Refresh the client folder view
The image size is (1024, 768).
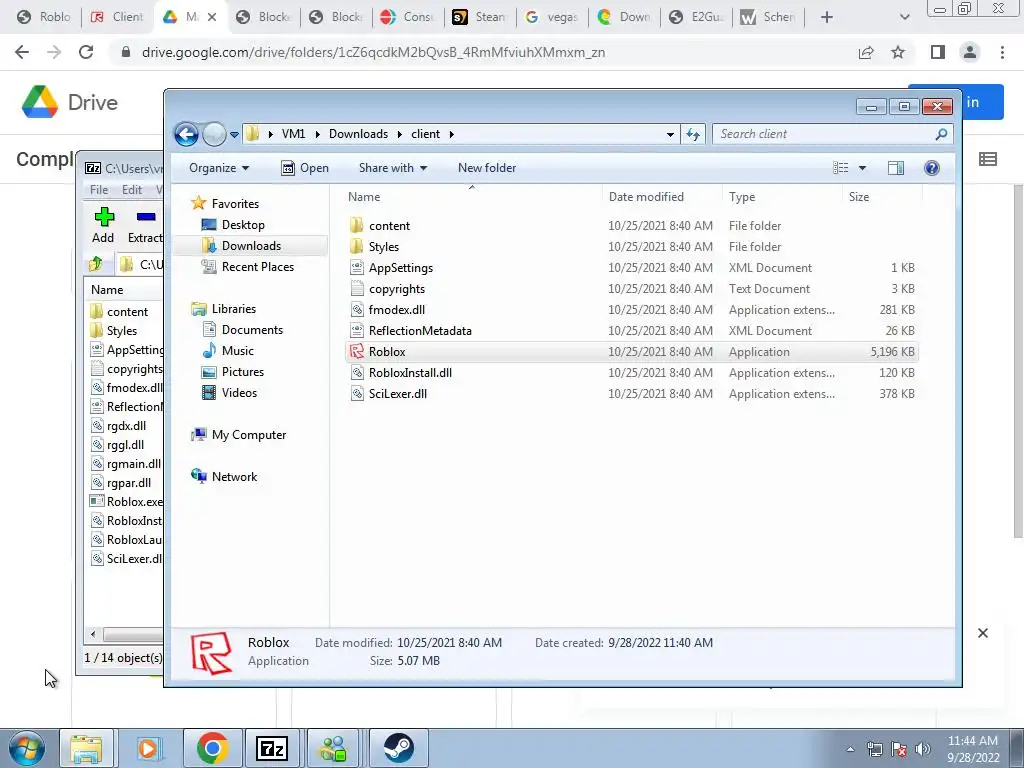(x=693, y=135)
